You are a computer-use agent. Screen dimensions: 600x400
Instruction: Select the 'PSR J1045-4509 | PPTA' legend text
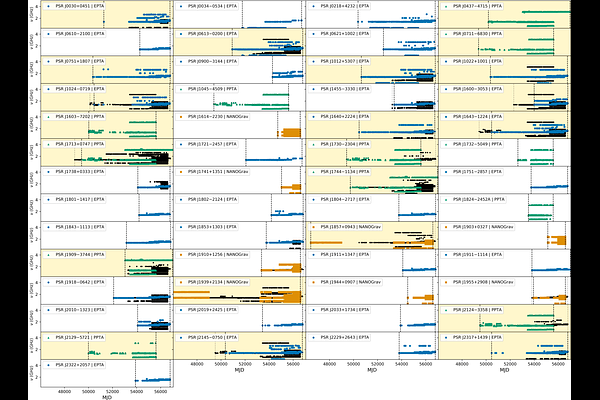pyautogui.click(x=212, y=89)
